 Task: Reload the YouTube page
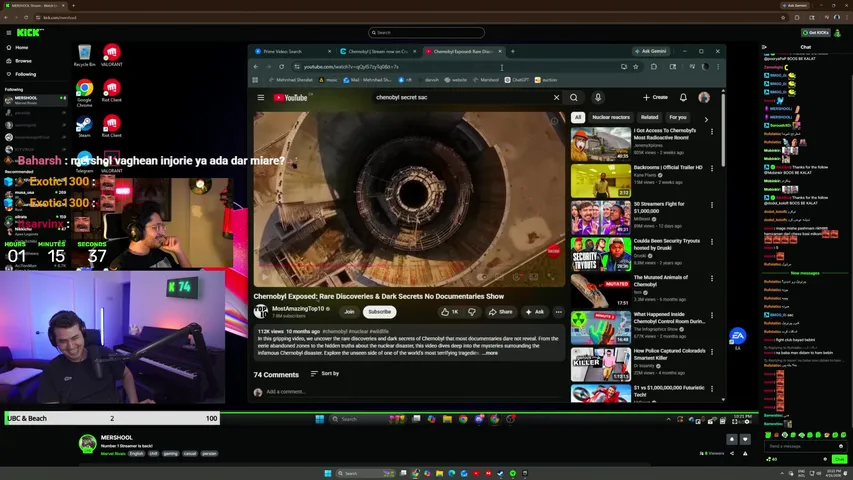[281, 66]
